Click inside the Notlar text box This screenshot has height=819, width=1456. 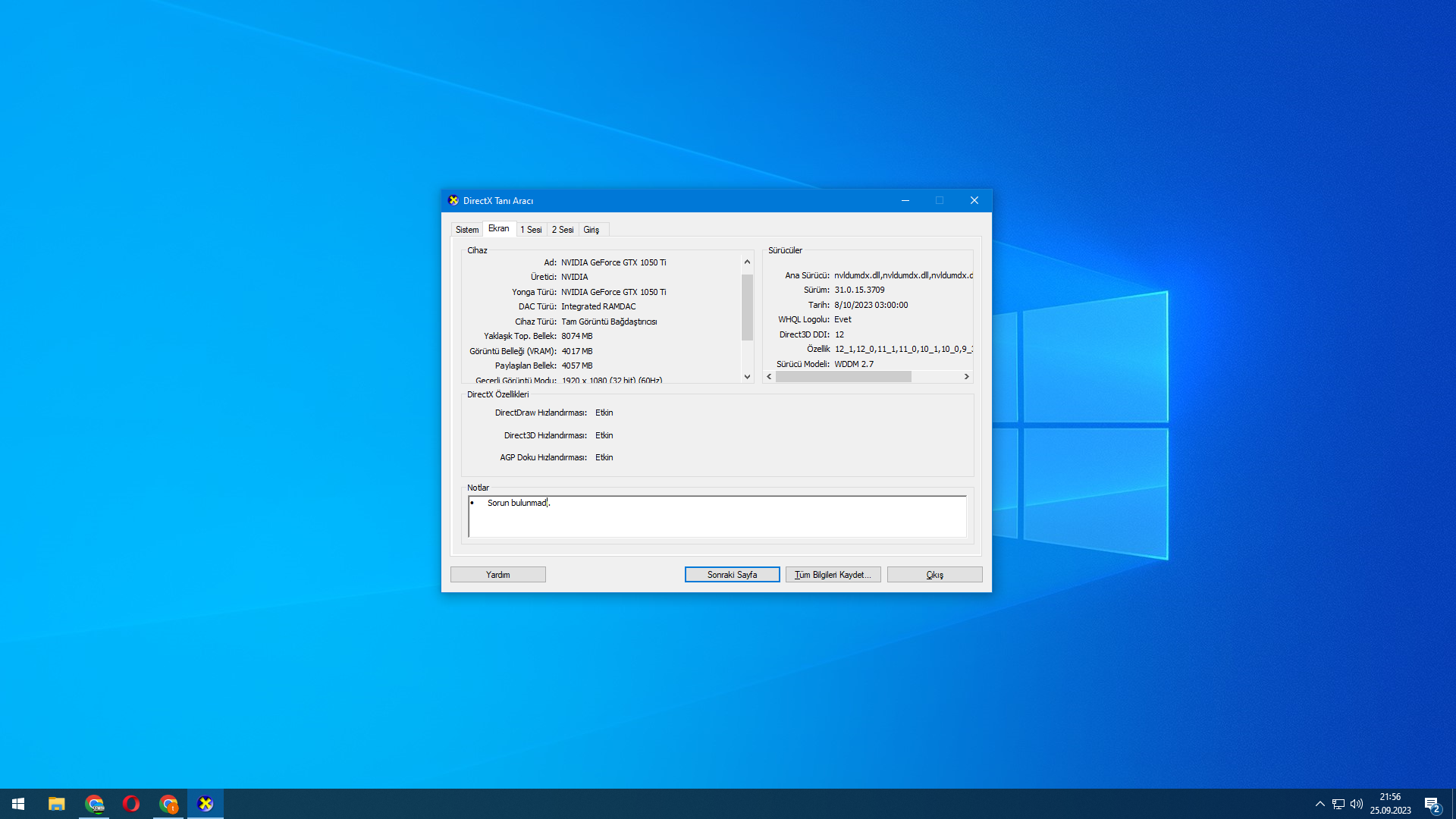717,517
